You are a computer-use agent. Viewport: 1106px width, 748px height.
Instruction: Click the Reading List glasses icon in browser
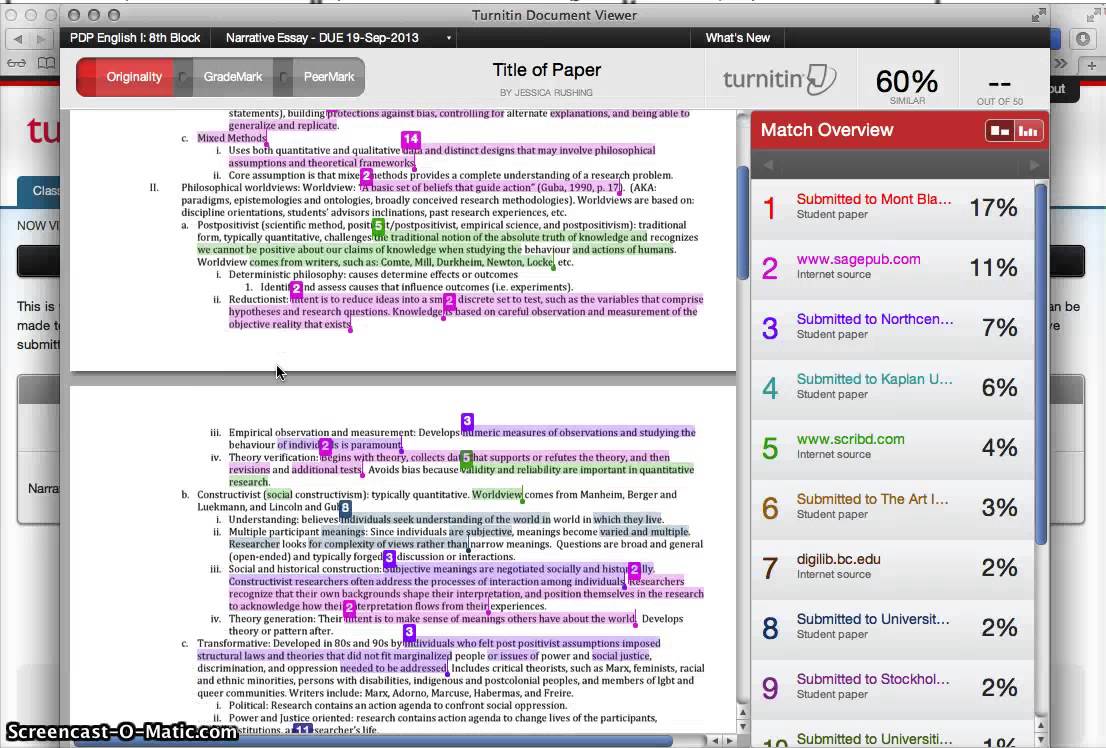click(16, 64)
